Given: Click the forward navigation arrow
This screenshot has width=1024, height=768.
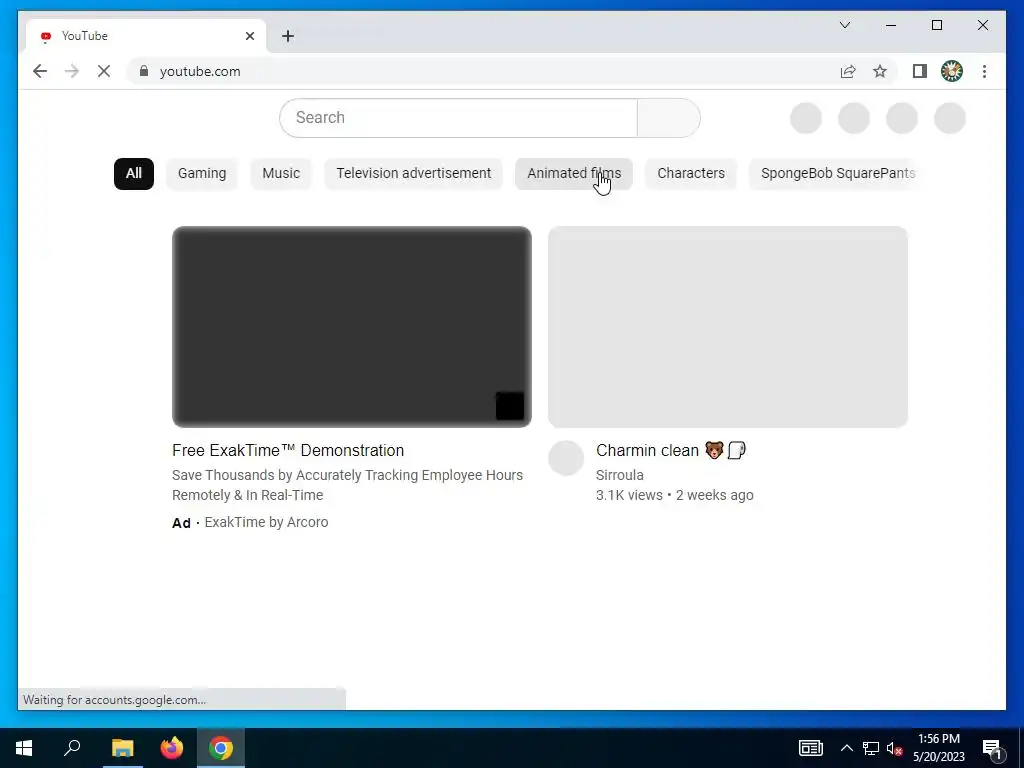Looking at the screenshot, I should tap(72, 71).
